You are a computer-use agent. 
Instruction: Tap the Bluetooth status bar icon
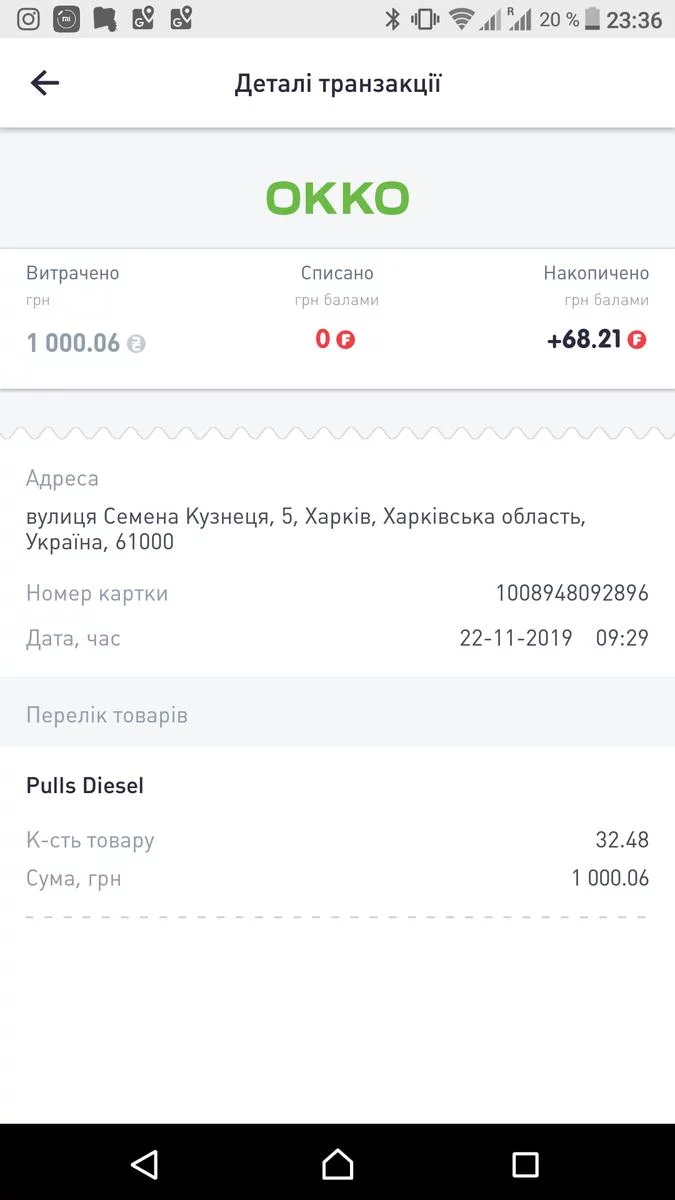click(393, 19)
